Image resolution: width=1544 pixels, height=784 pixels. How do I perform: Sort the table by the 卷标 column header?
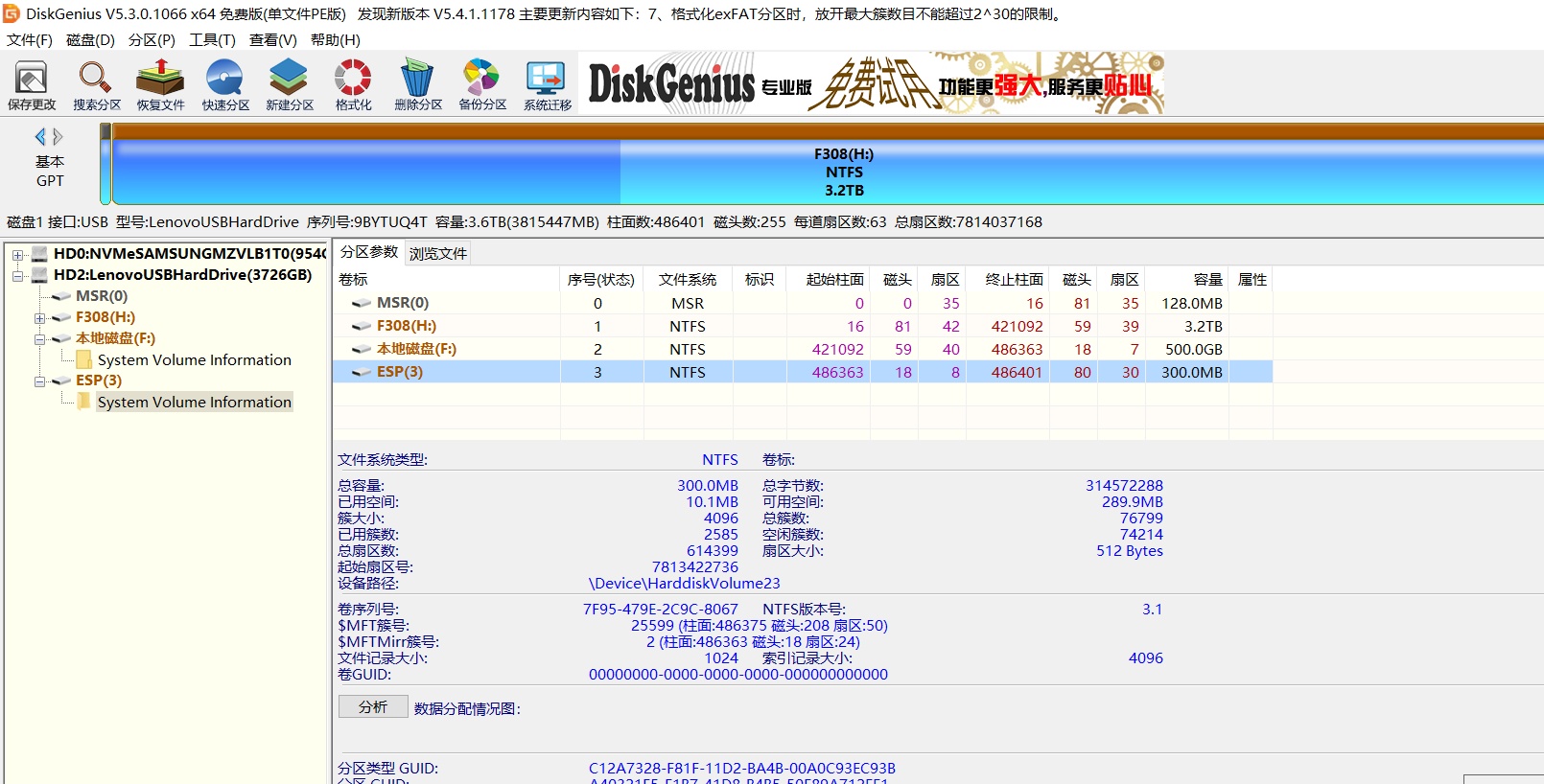click(x=446, y=279)
